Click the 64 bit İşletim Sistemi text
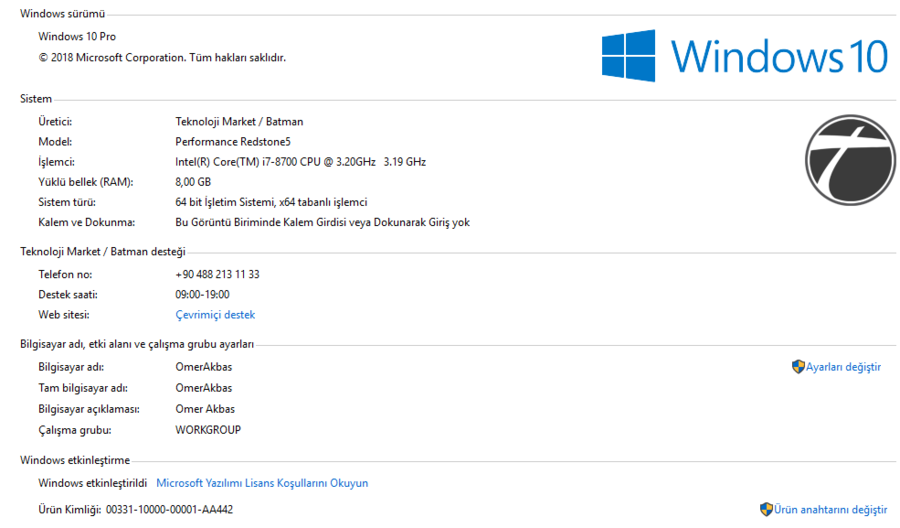900x528 pixels. (x=271, y=202)
